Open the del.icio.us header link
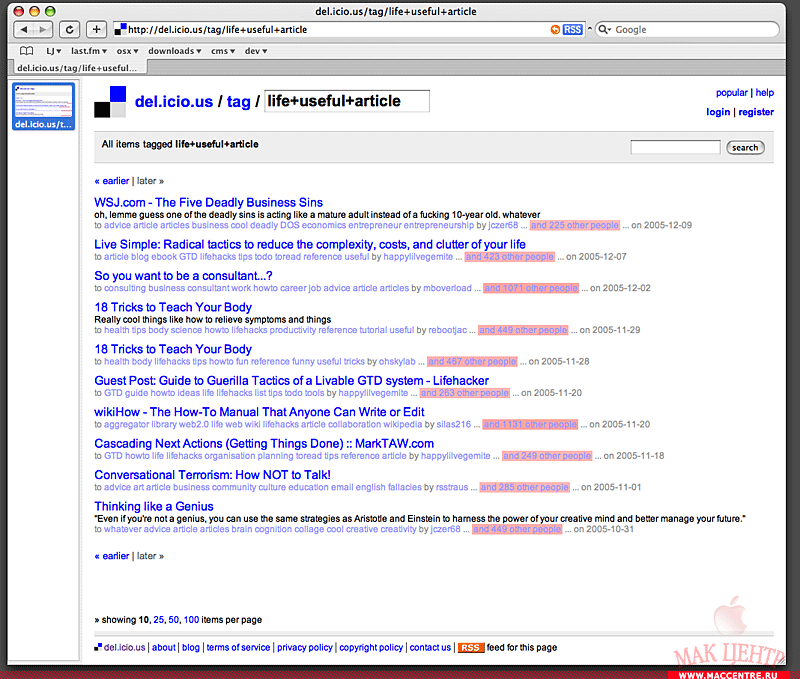800x679 pixels. coord(173,102)
